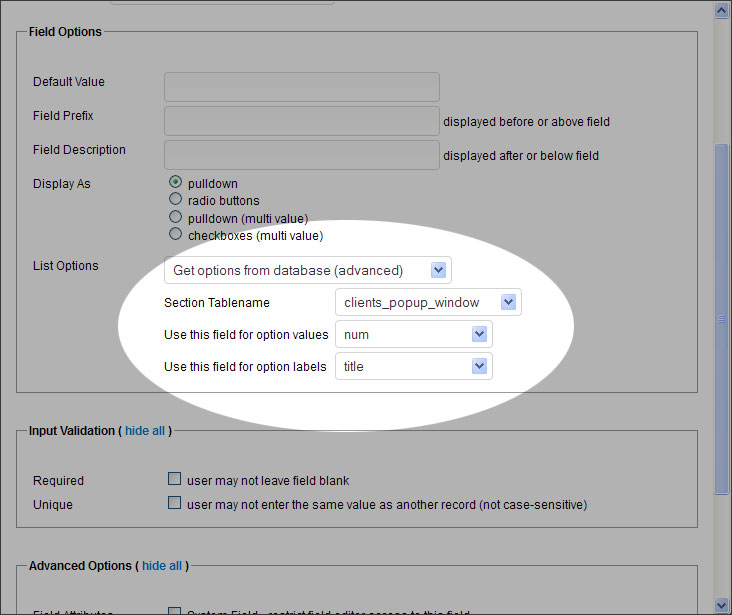The width and height of the screenshot is (732, 615).
Task: Choose 'pulldown (multi value)' radio option
Action: (176, 217)
